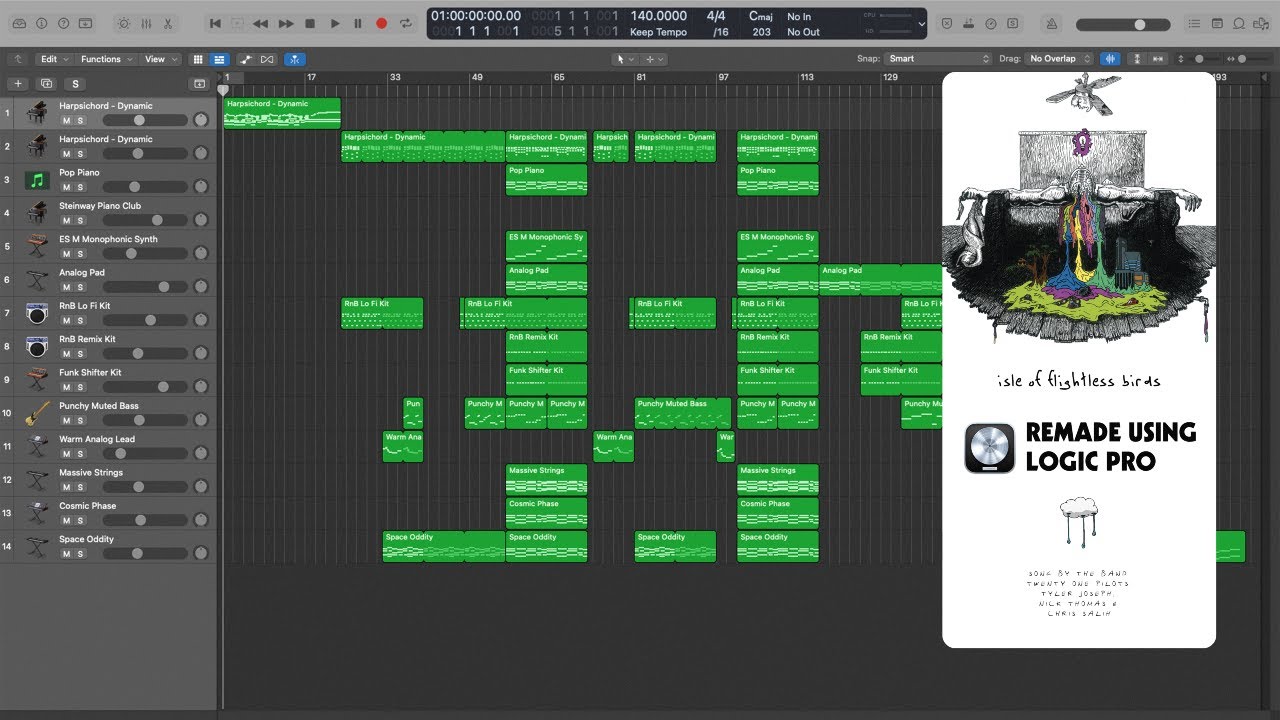Click the Pop Piano green note icon
Image resolution: width=1280 pixels, height=720 pixels.
coord(37,180)
